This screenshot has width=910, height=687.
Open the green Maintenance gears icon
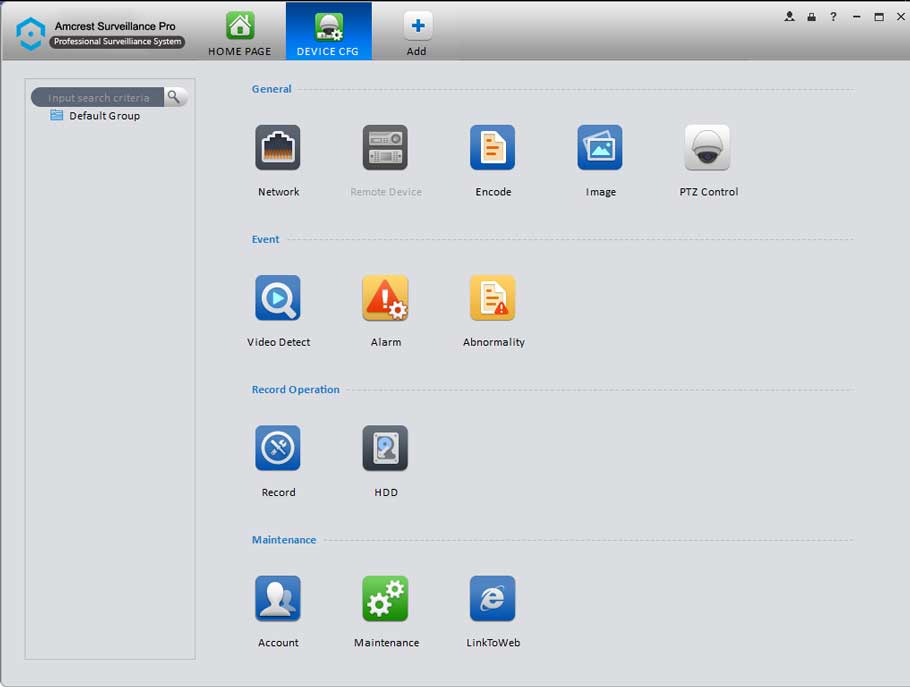tap(385, 598)
